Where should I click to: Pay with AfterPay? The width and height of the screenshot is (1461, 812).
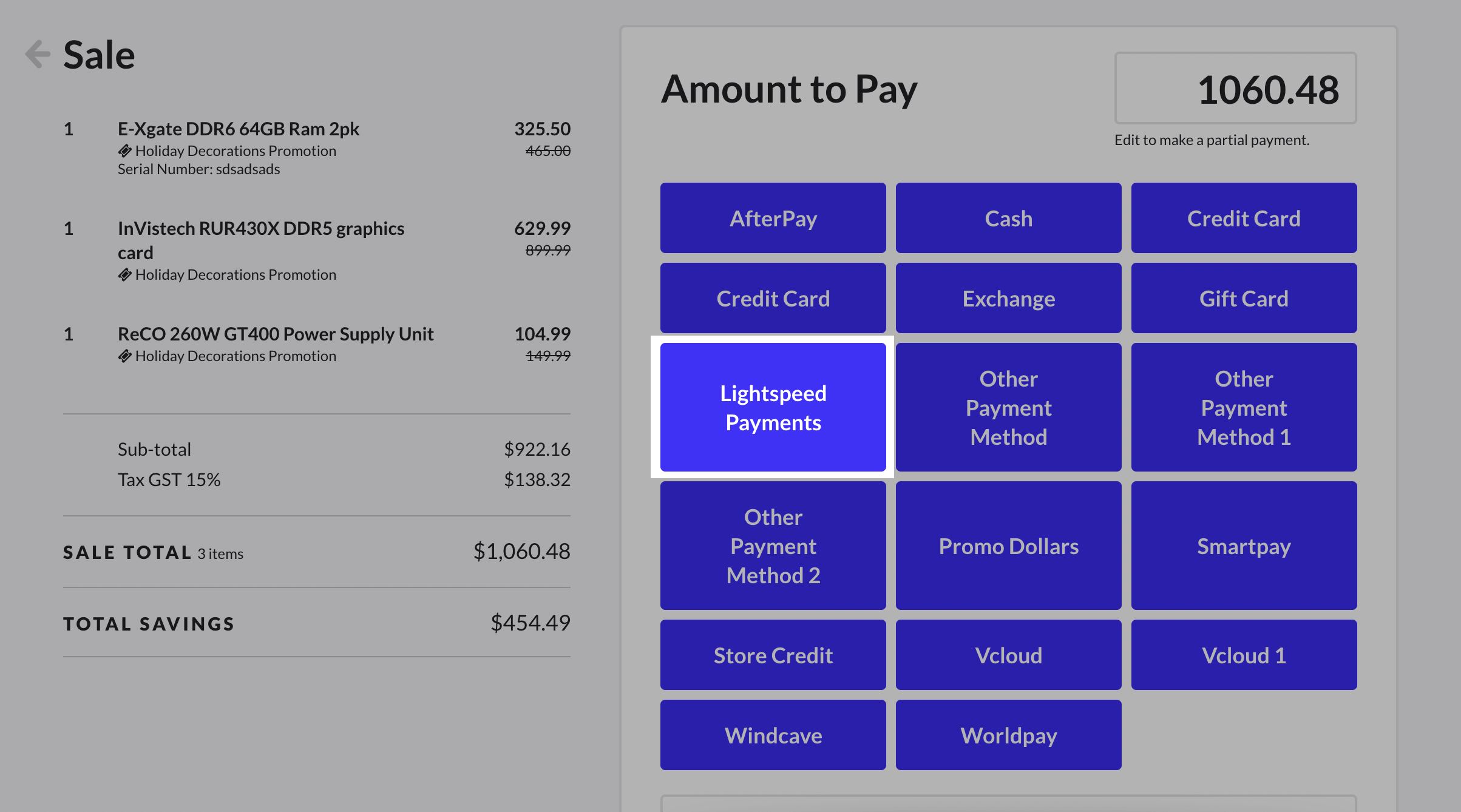(772, 218)
